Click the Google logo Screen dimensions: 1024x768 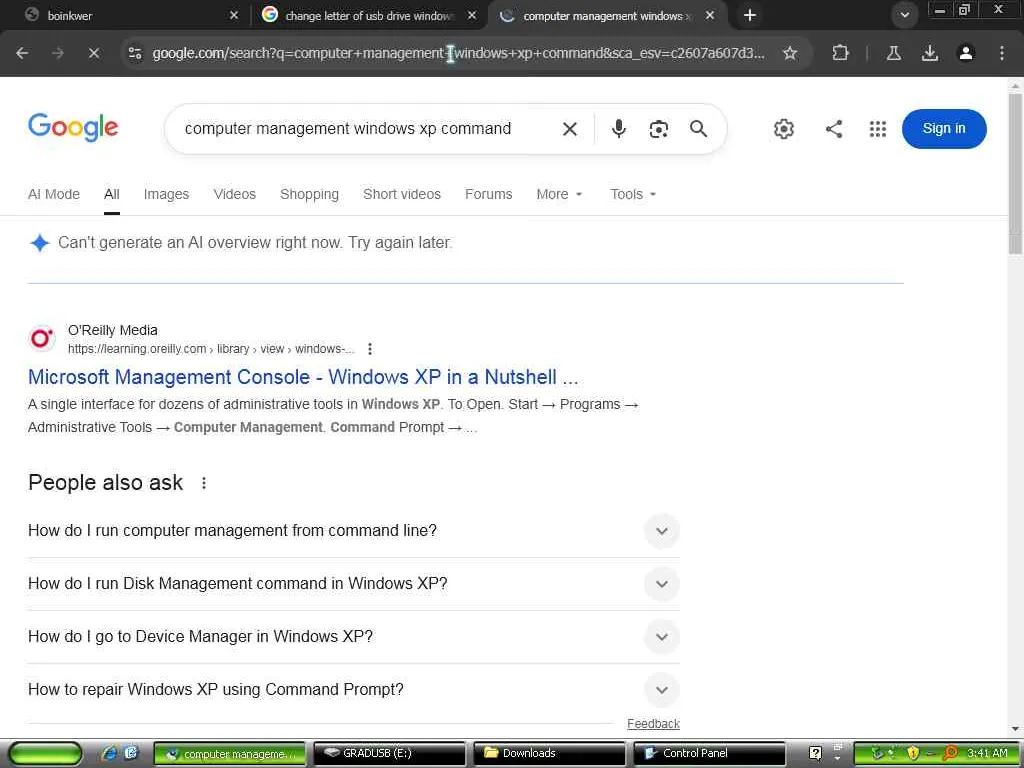[x=73, y=127]
